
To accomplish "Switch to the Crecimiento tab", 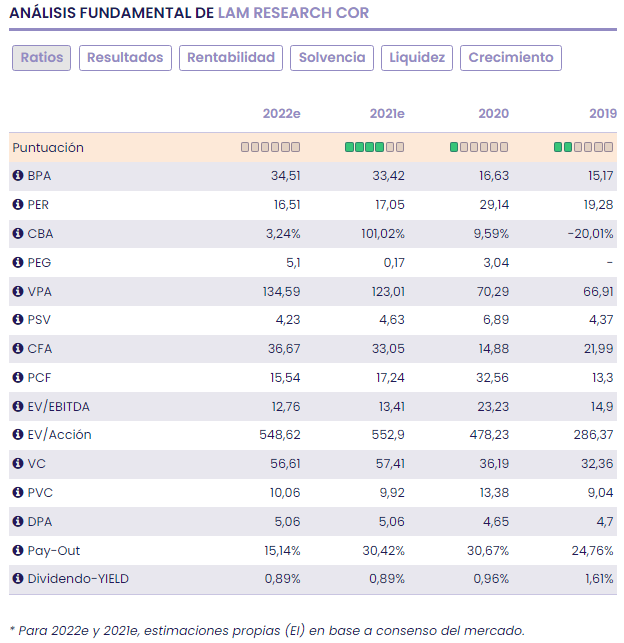I will pos(511,58).
